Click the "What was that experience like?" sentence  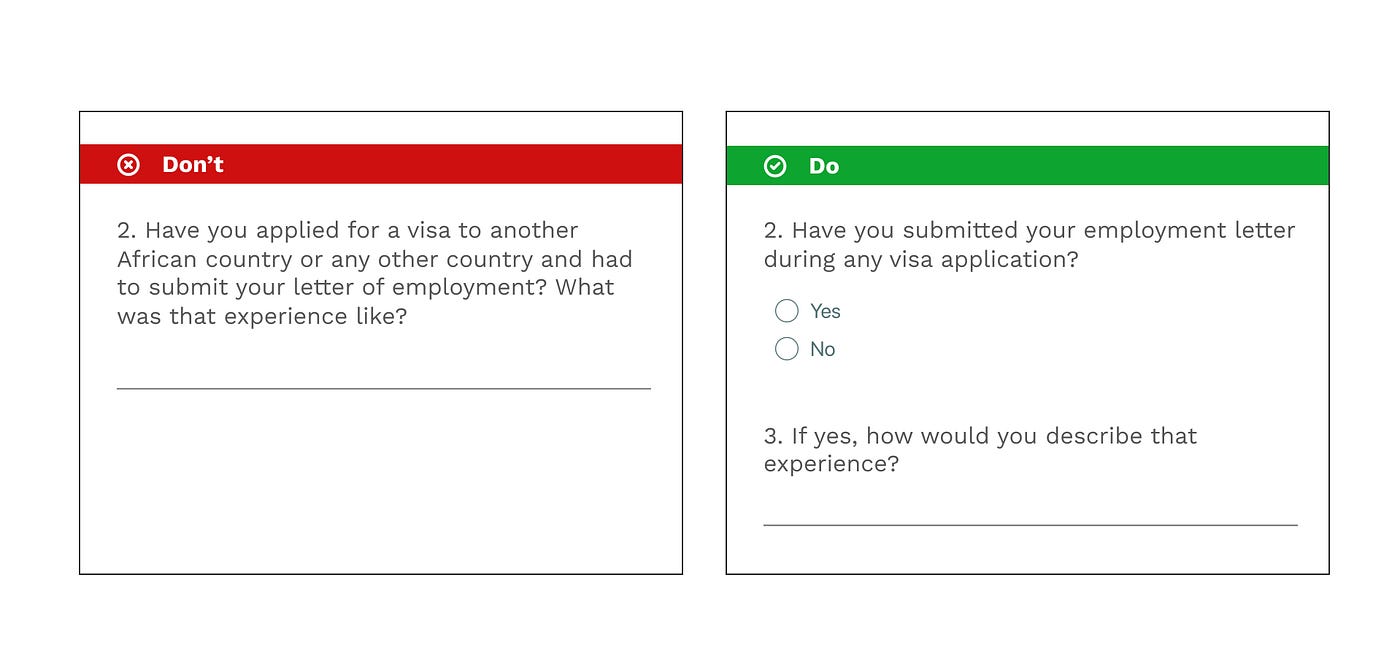(366, 302)
